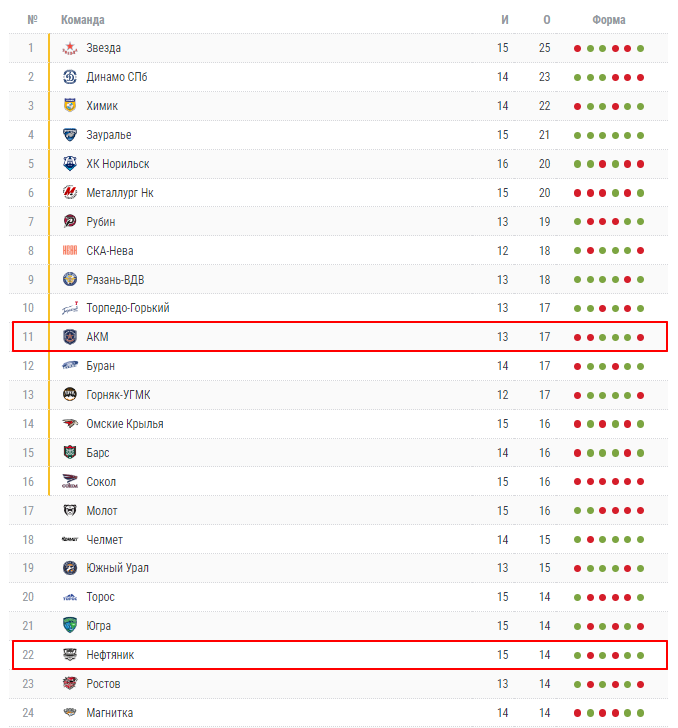678x728 pixels.
Task: Click the first form dot for Звезда
Action: pos(578,49)
